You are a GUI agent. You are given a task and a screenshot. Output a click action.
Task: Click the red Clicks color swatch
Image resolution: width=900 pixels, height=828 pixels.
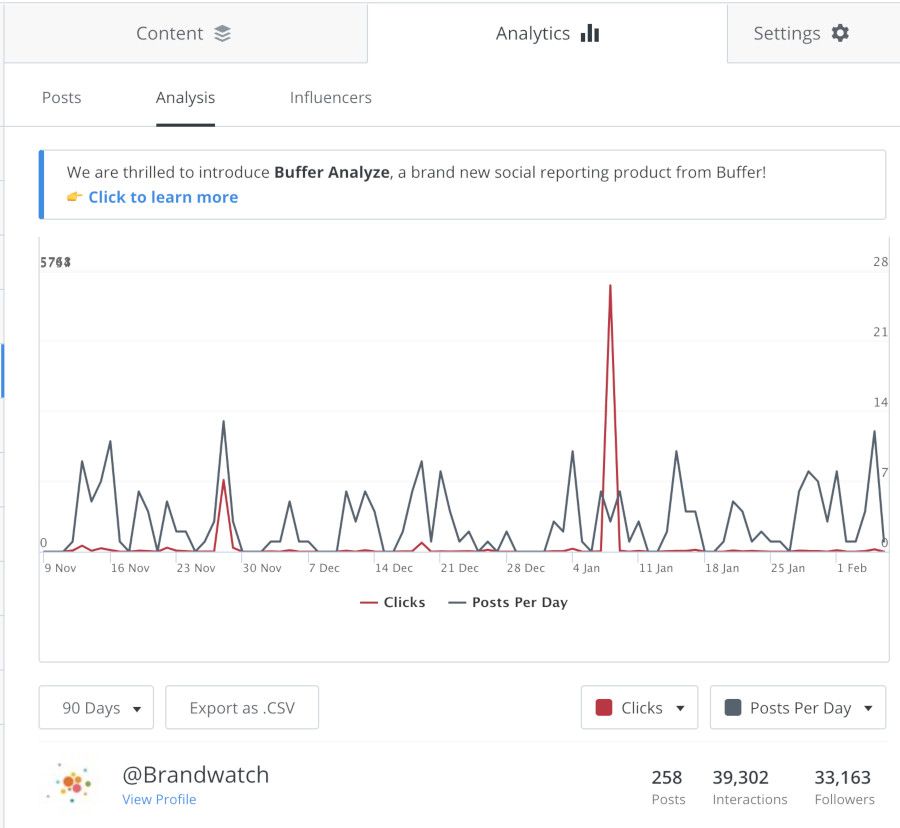tap(604, 708)
